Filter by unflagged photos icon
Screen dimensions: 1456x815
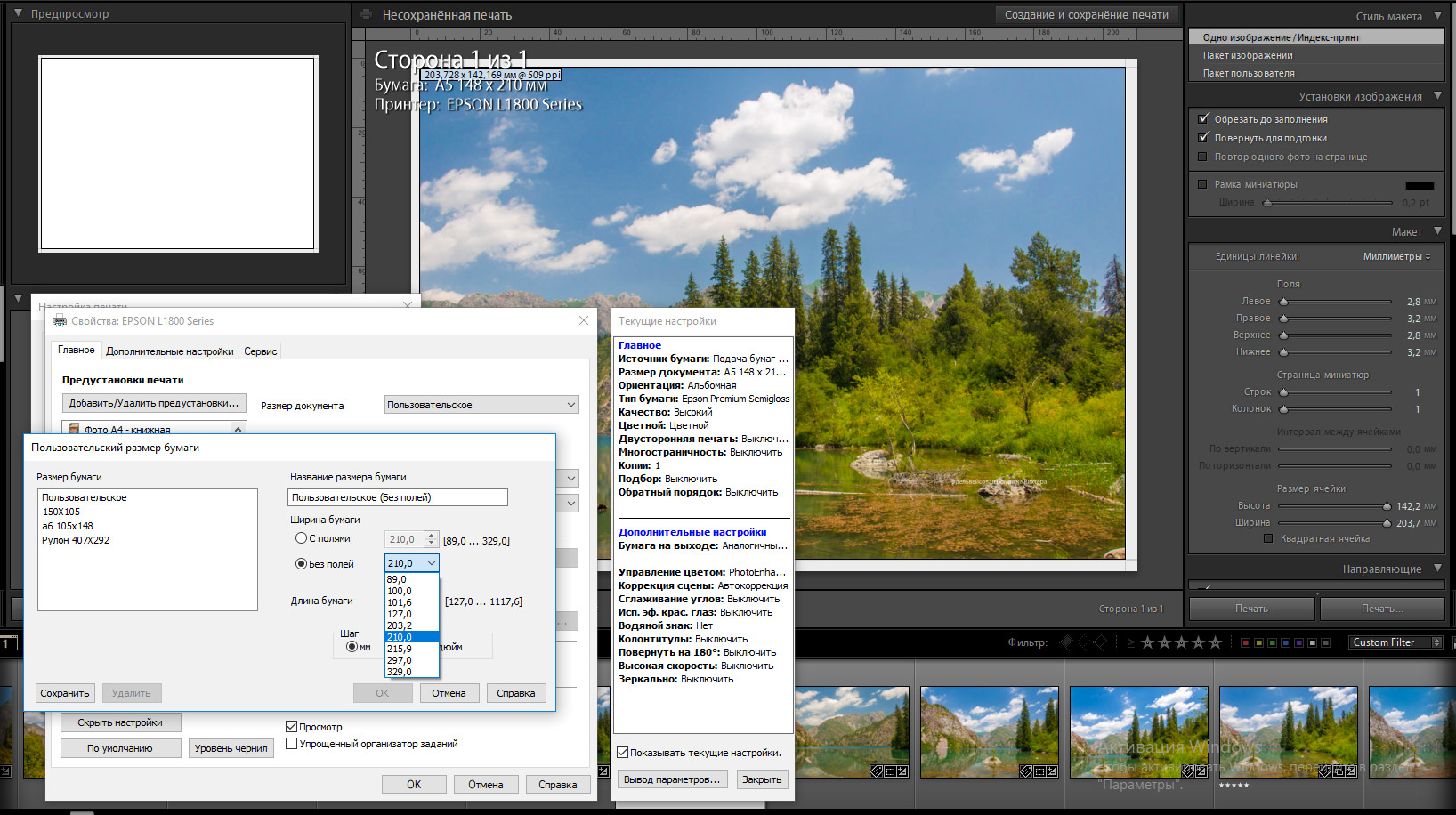[x=1084, y=642]
